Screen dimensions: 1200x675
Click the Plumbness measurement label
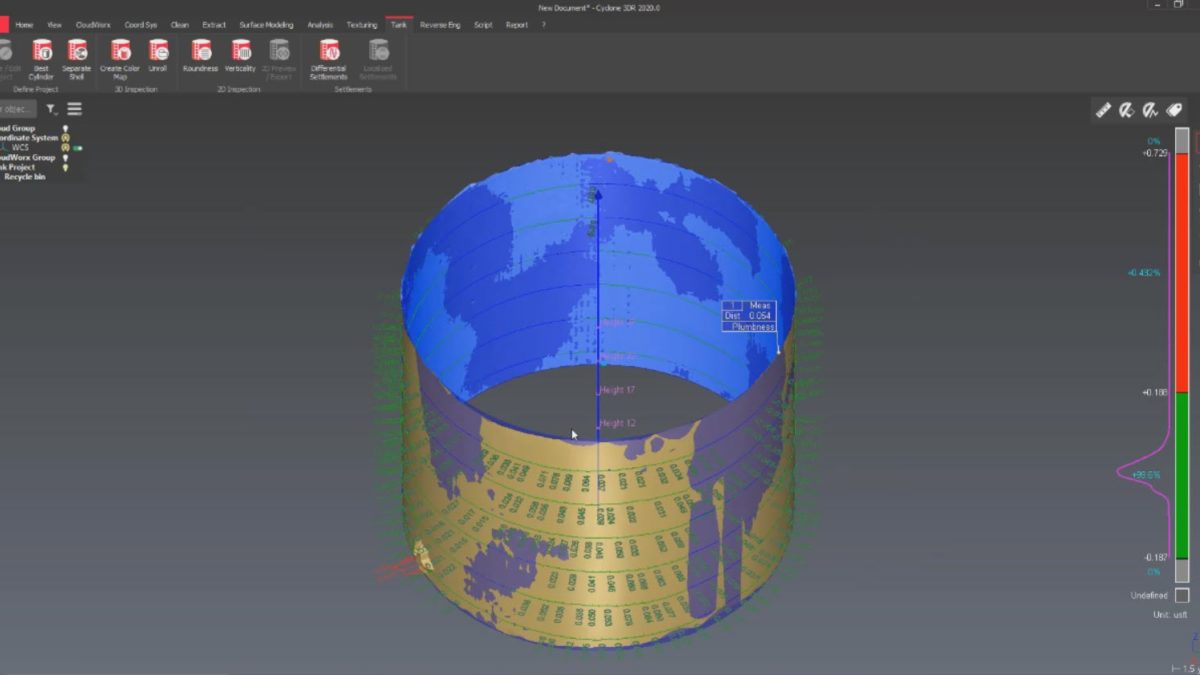click(x=752, y=327)
